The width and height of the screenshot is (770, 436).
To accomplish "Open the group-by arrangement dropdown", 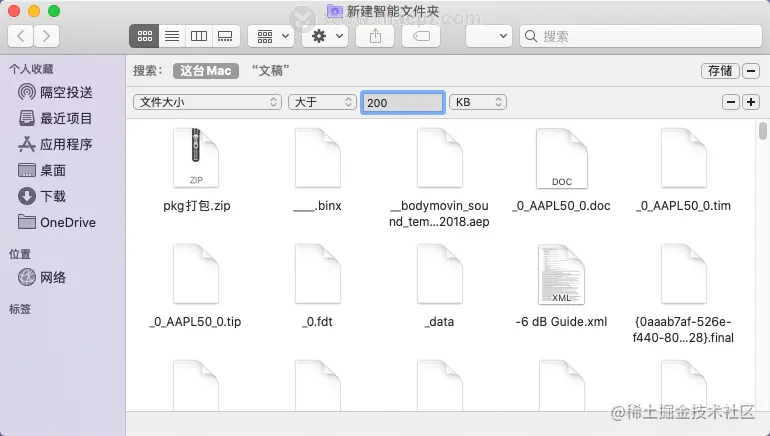I will coord(271,36).
